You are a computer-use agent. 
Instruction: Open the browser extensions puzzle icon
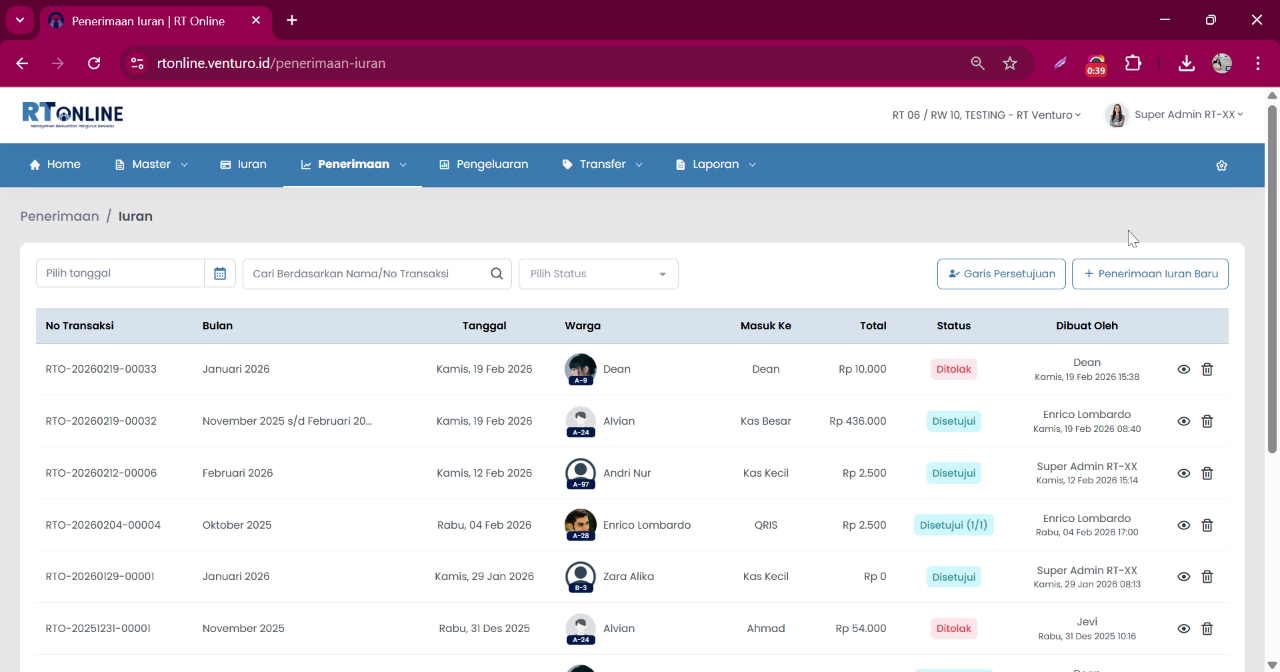click(x=1133, y=63)
